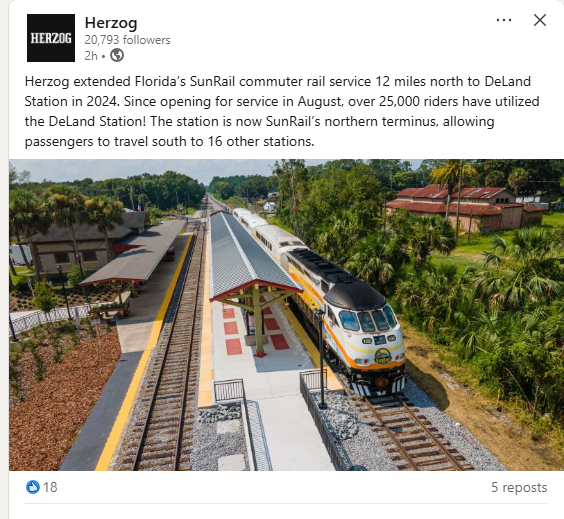The height and width of the screenshot is (519, 564).
Task: Open the Herzog company name link
Action: pyautogui.click(x=111, y=23)
